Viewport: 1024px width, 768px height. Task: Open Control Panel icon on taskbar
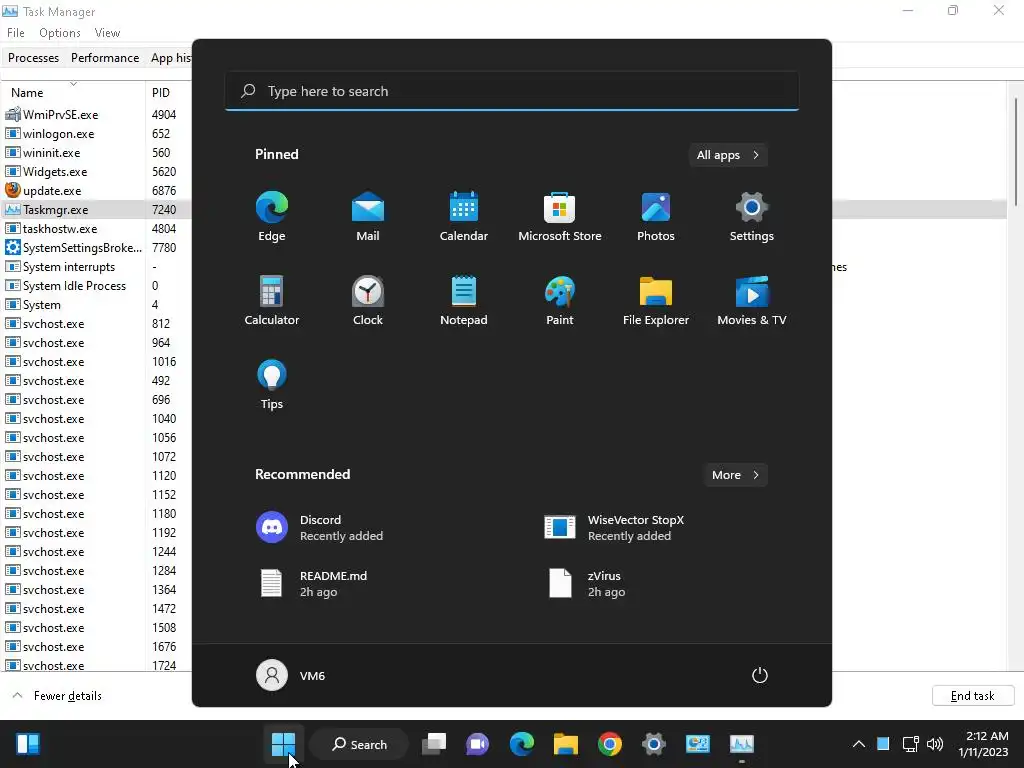pyautogui.click(x=697, y=744)
